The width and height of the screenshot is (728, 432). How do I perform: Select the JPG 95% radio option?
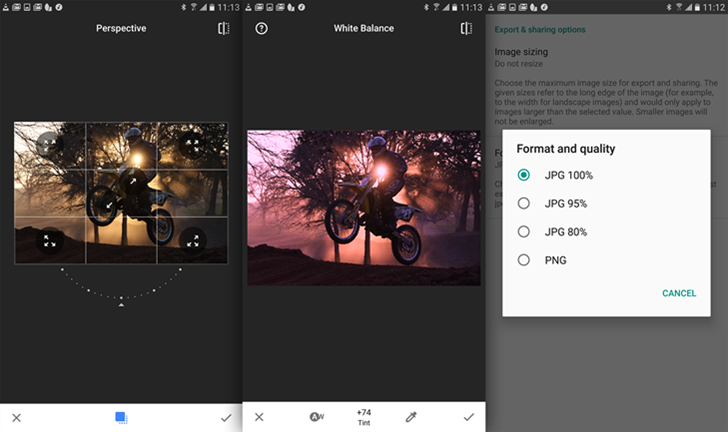pos(523,203)
